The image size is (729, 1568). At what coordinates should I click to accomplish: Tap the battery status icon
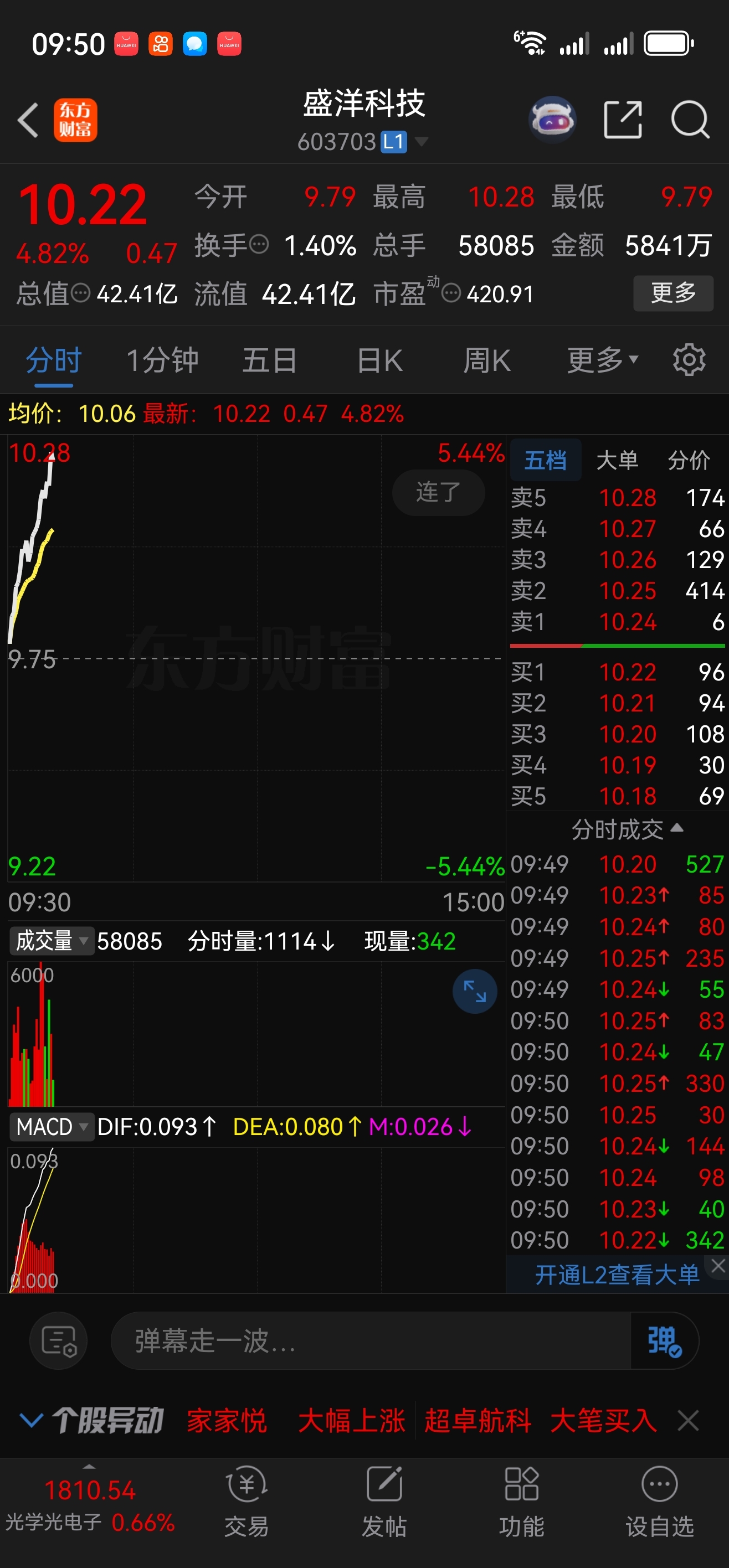[669, 44]
